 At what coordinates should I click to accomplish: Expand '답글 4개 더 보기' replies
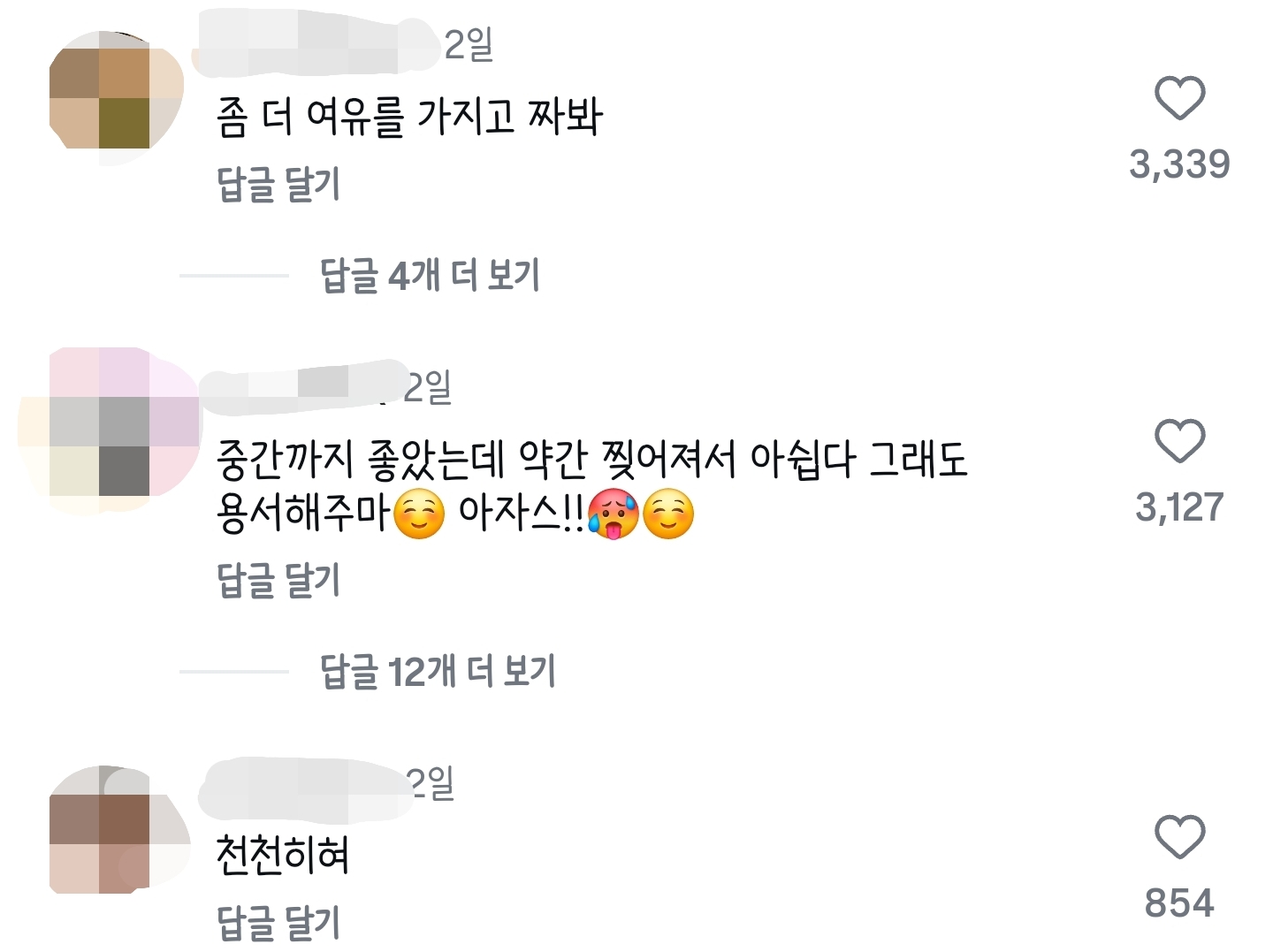[x=430, y=276]
